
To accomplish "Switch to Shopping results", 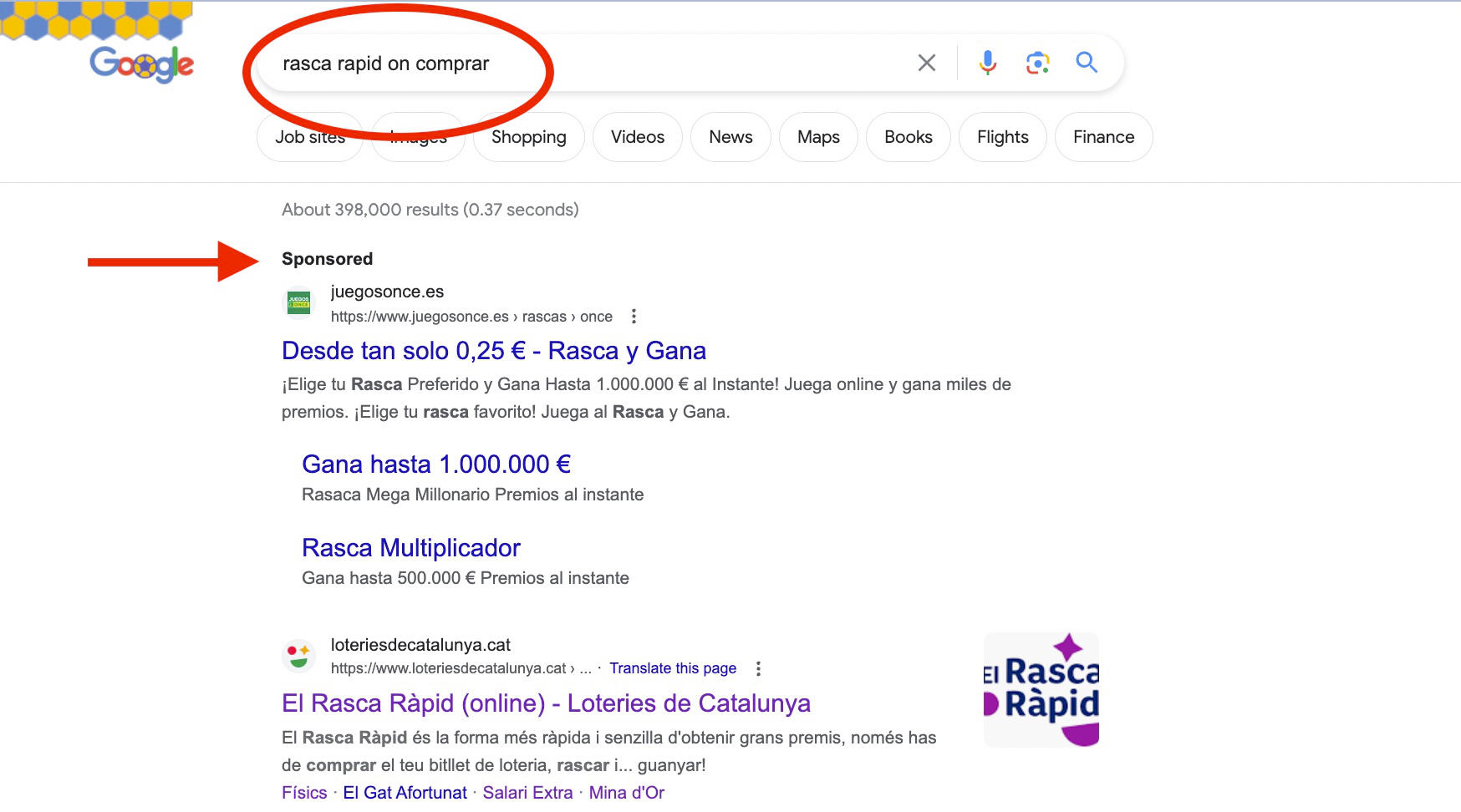I will (528, 137).
